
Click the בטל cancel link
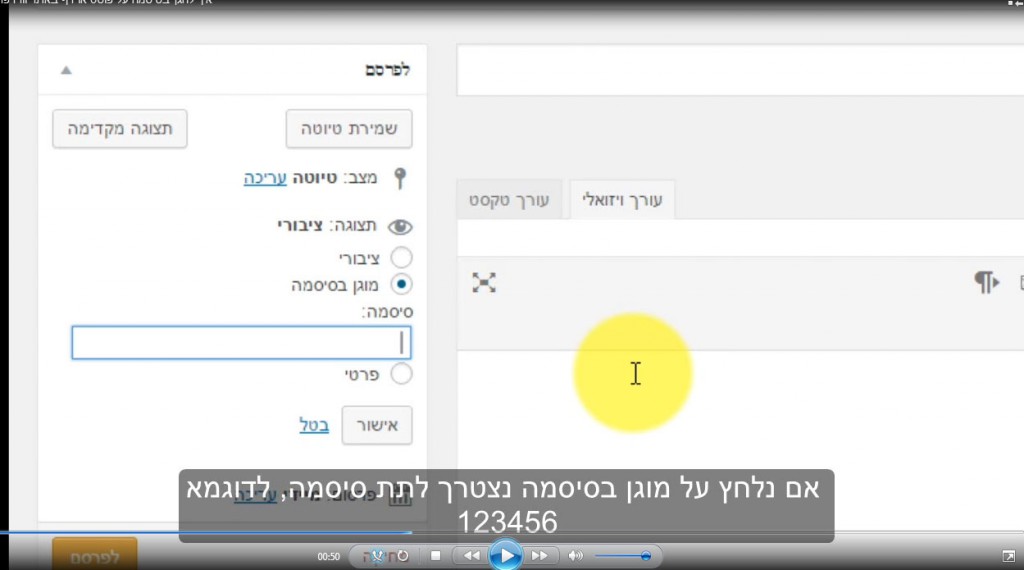pos(314,425)
